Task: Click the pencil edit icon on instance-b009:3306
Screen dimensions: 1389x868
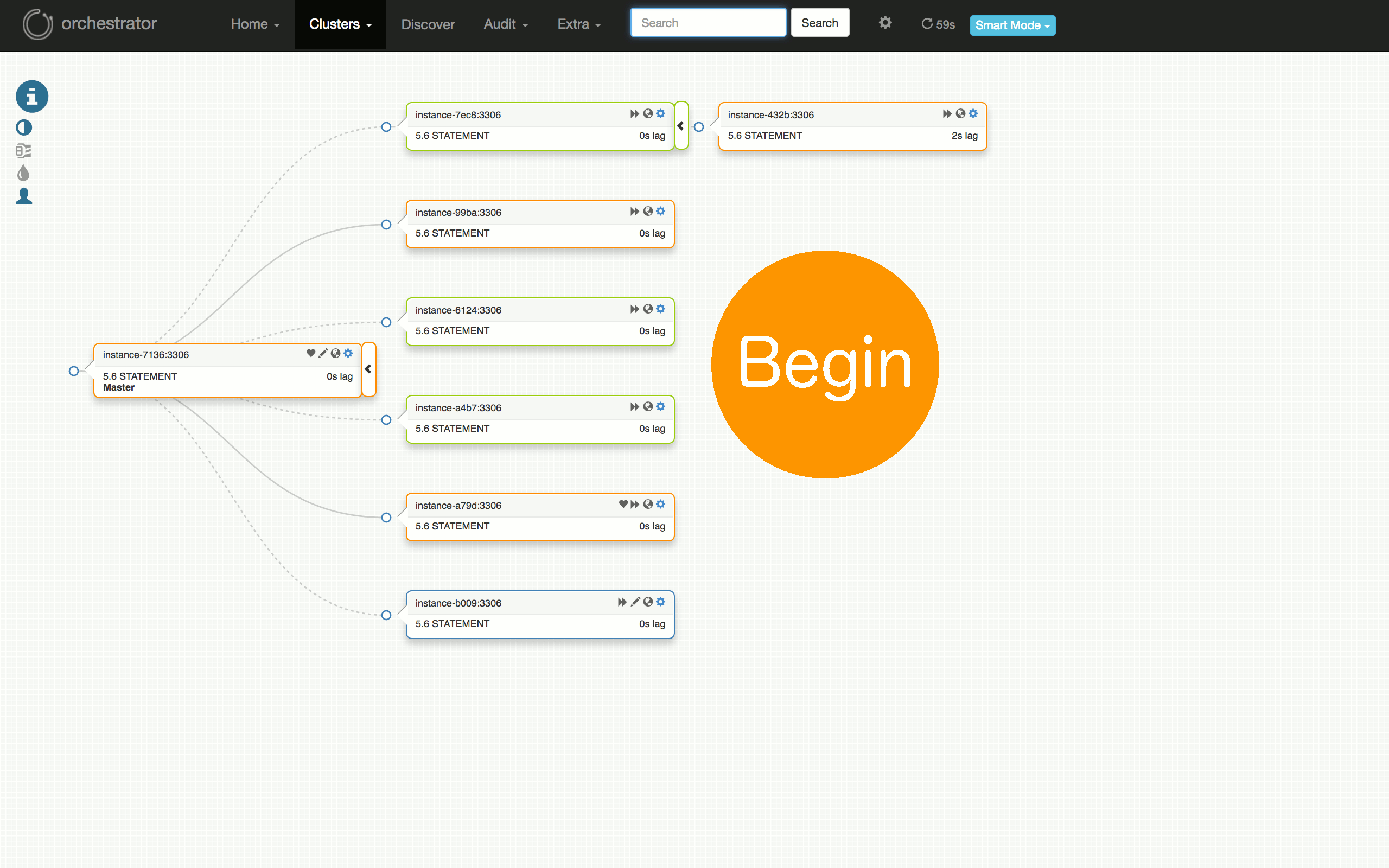Action: [635, 602]
